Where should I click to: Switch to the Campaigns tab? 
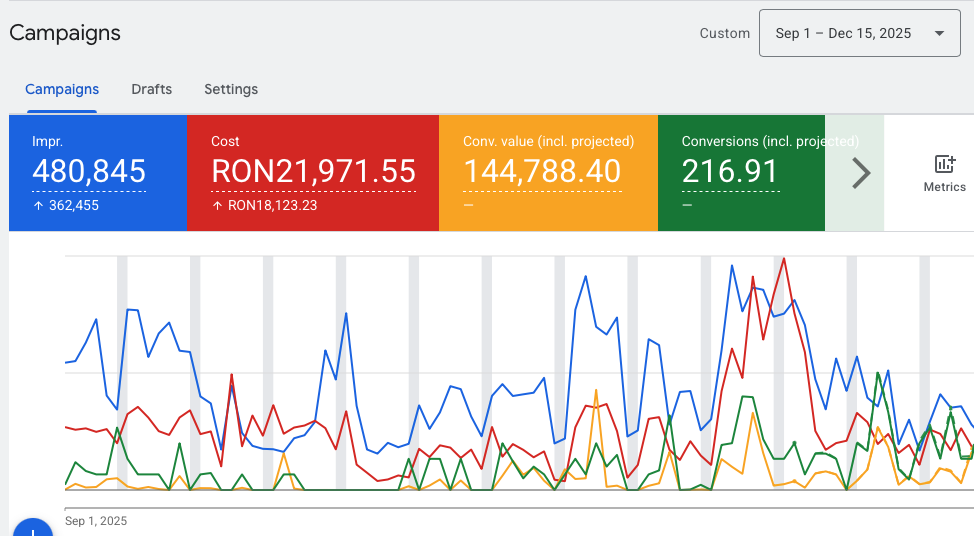pyautogui.click(x=62, y=89)
